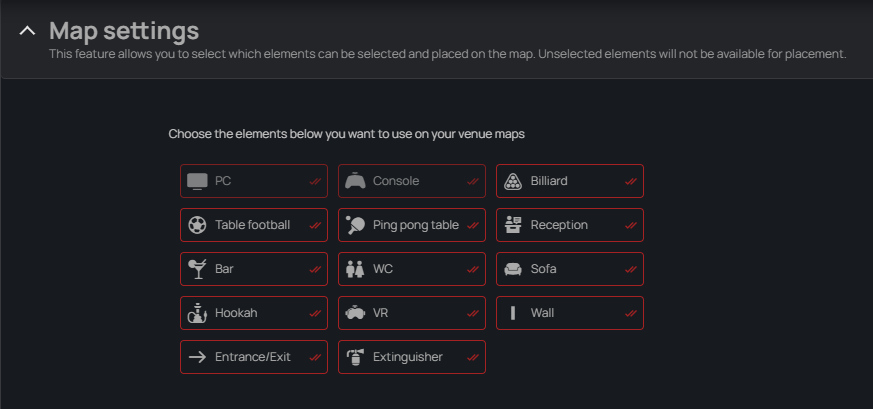Screen dimensions: 873x409
Task: Select the Table football element label
Action: [x=252, y=225]
